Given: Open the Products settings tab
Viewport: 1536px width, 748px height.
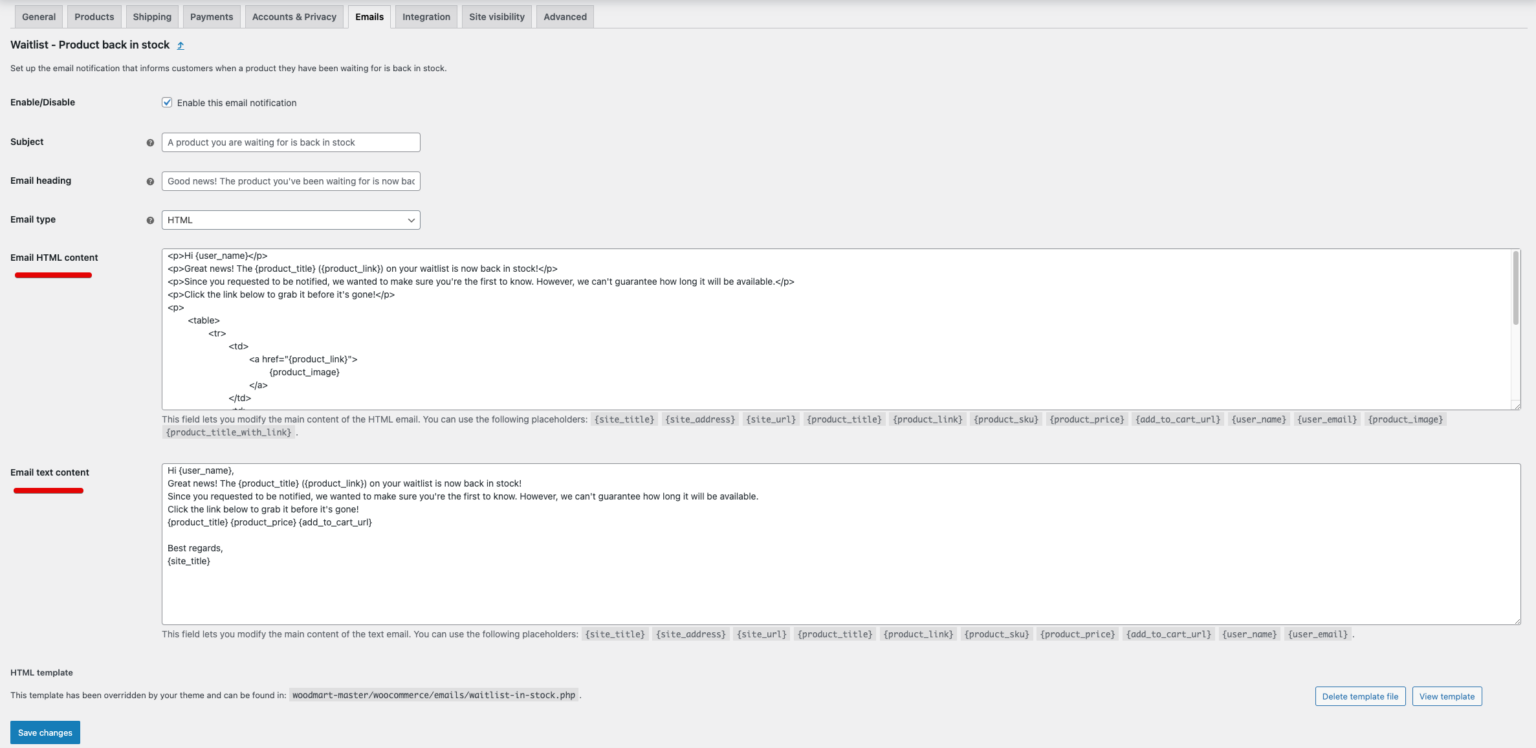Looking at the screenshot, I should point(94,17).
